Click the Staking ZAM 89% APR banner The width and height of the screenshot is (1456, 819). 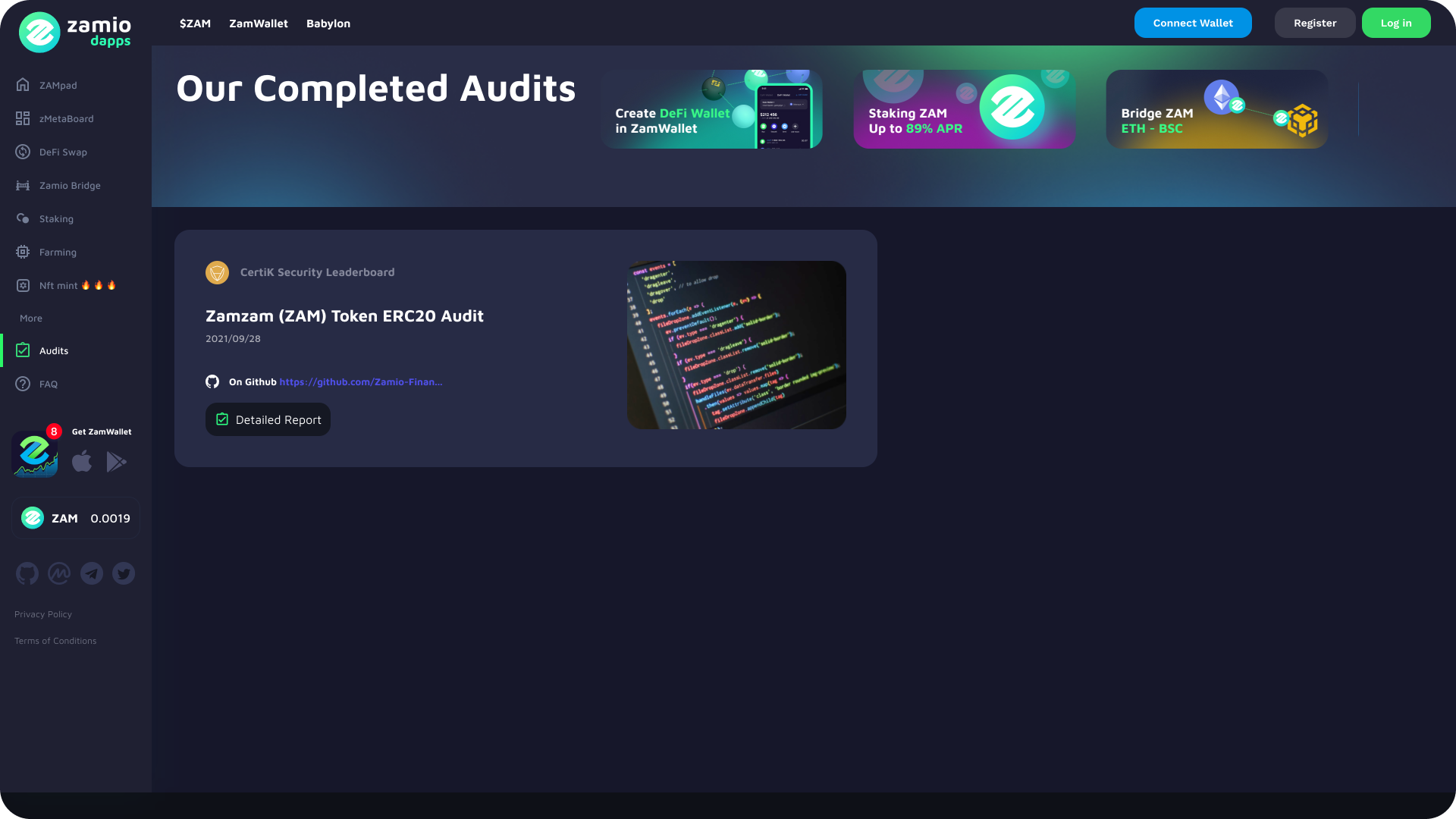pyautogui.click(x=964, y=109)
